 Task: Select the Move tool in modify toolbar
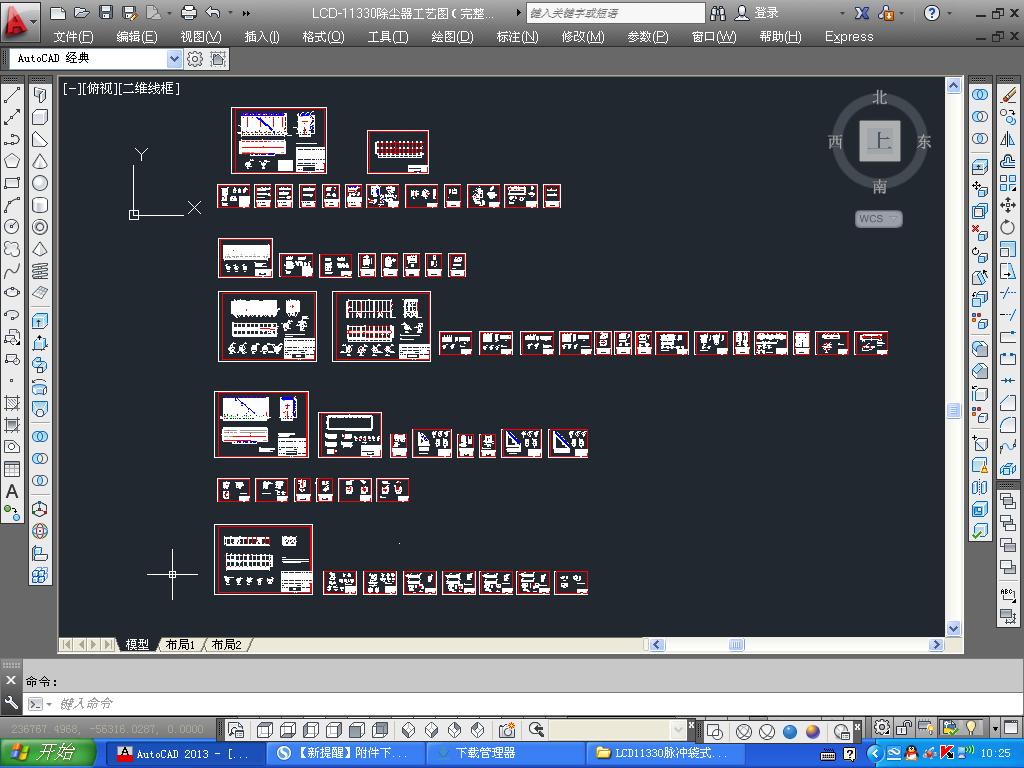click(1008, 205)
